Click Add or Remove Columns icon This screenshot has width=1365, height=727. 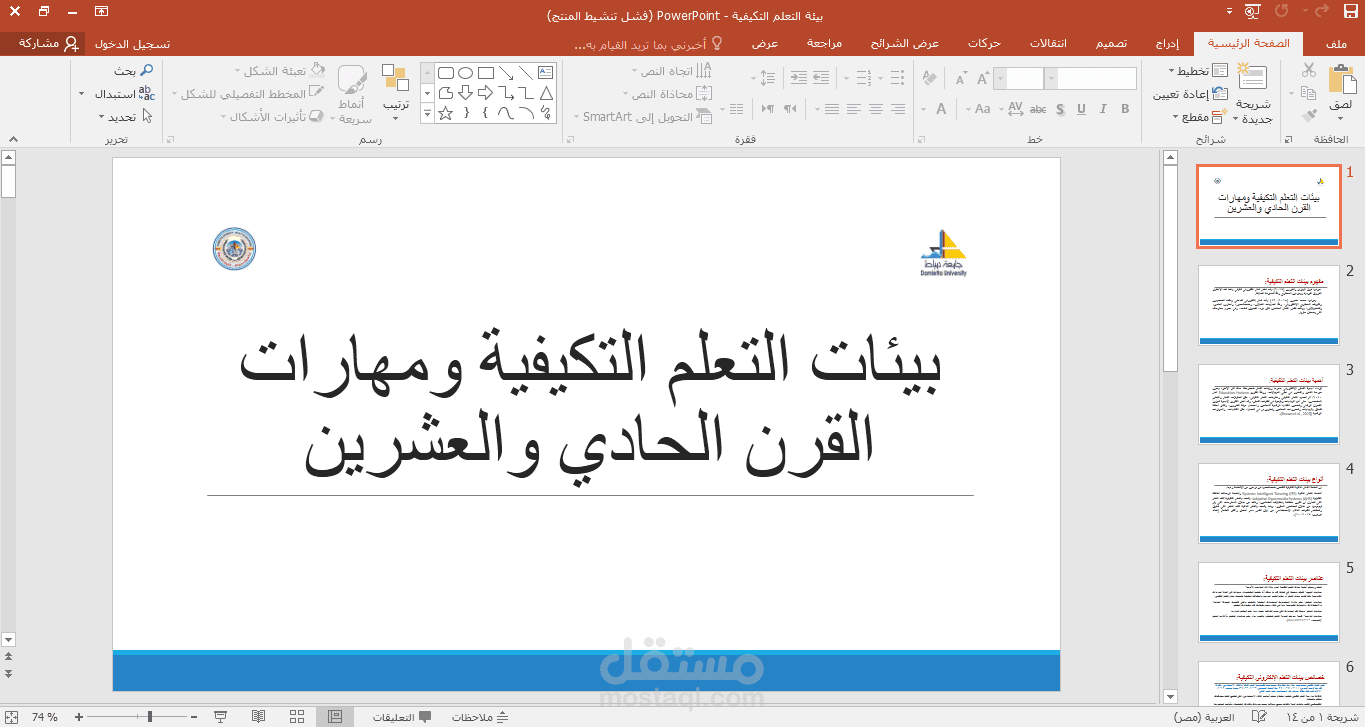[x=735, y=108]
